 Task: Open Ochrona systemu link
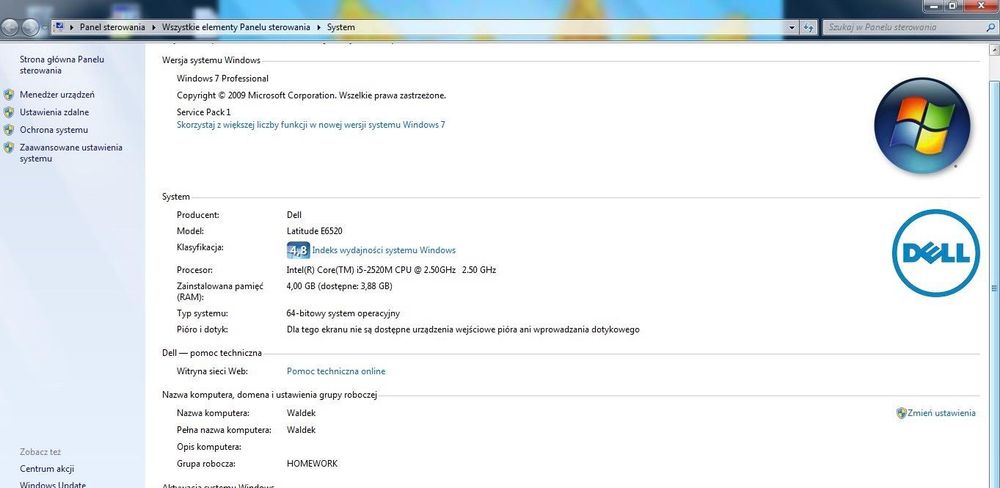coord(54,129)
